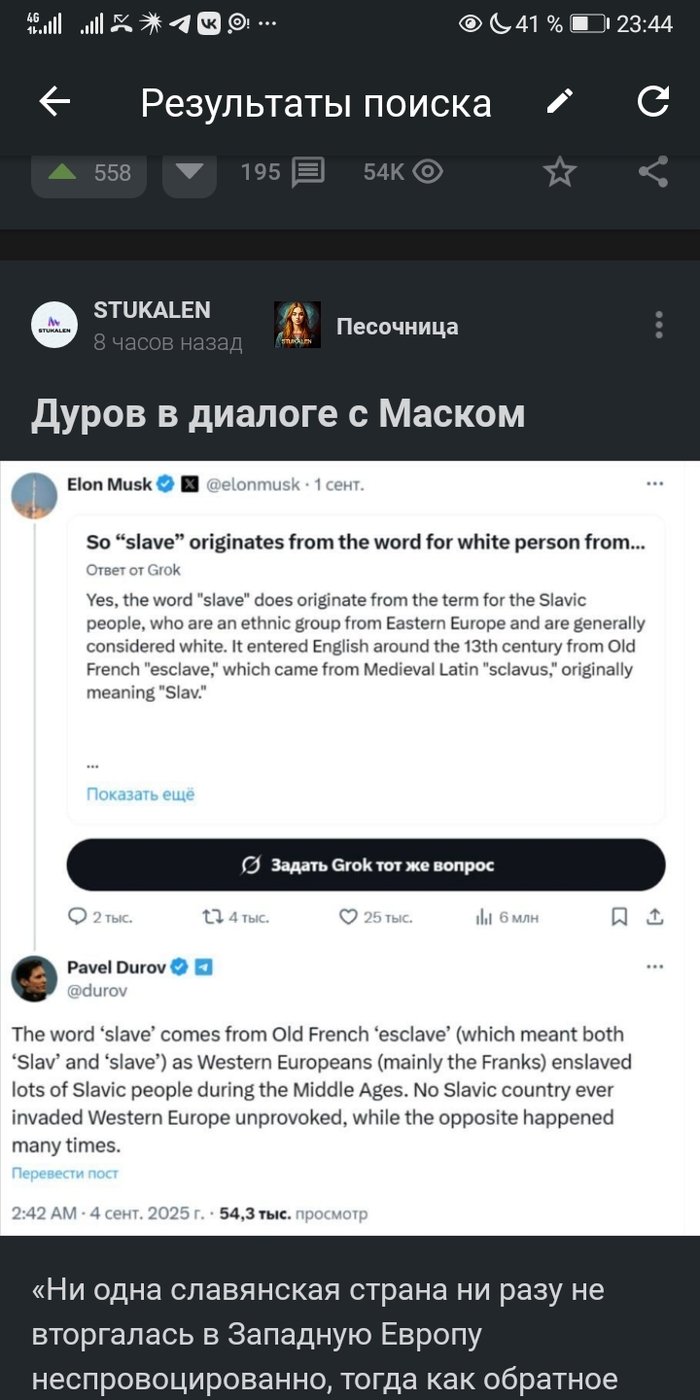700x1400 pixels.
Task: Open the post's three-dot options menu
Action: pos(658,325)
